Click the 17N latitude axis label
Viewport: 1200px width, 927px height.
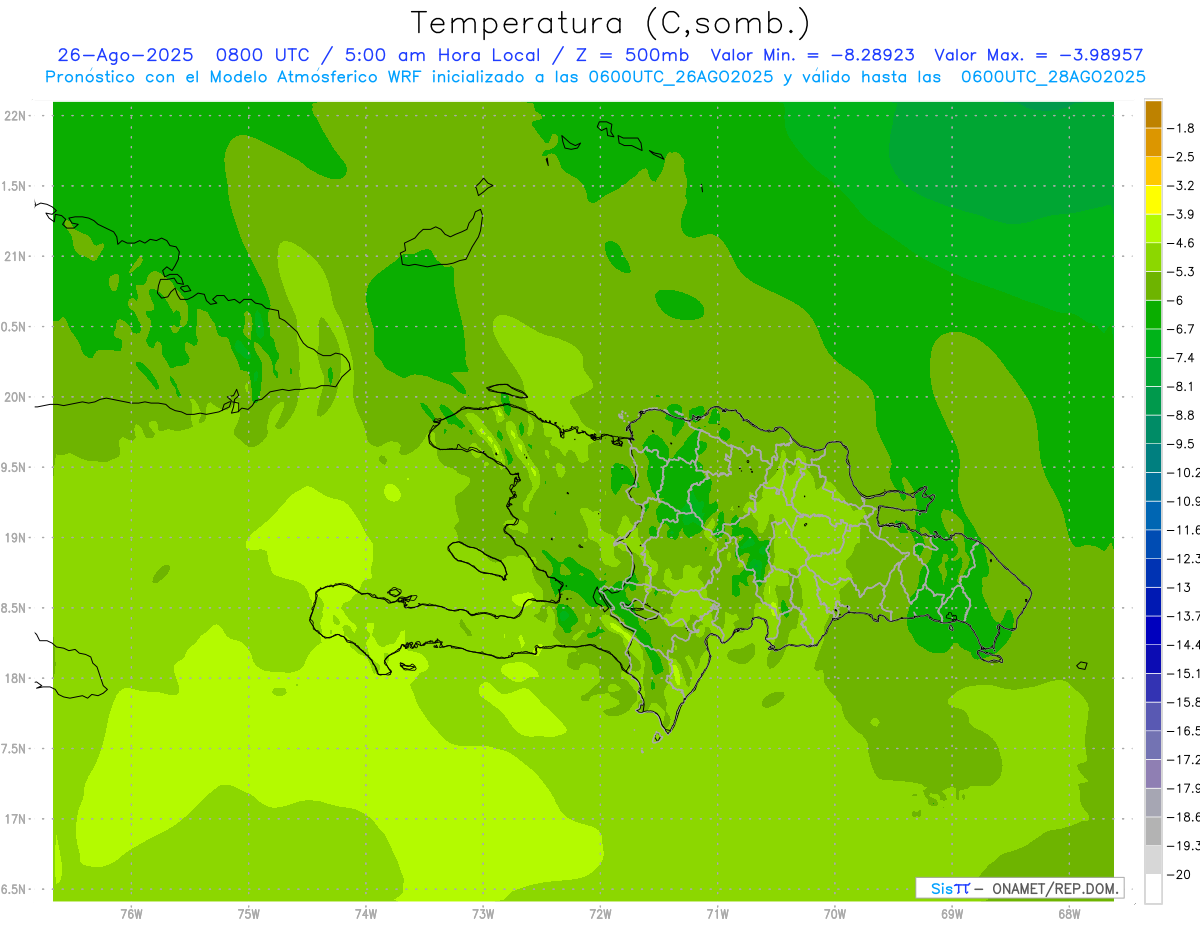(x=17, y=819)
